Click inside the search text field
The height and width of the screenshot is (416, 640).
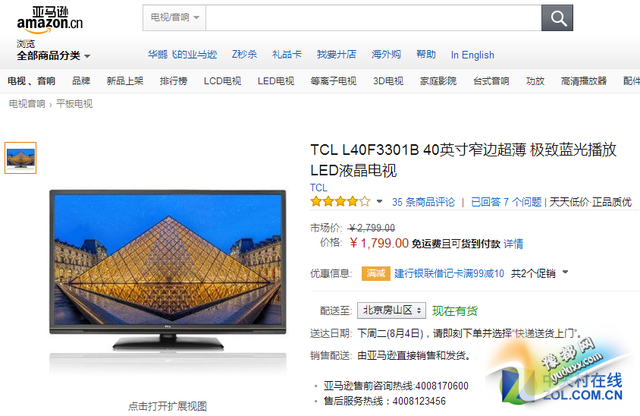373,18
